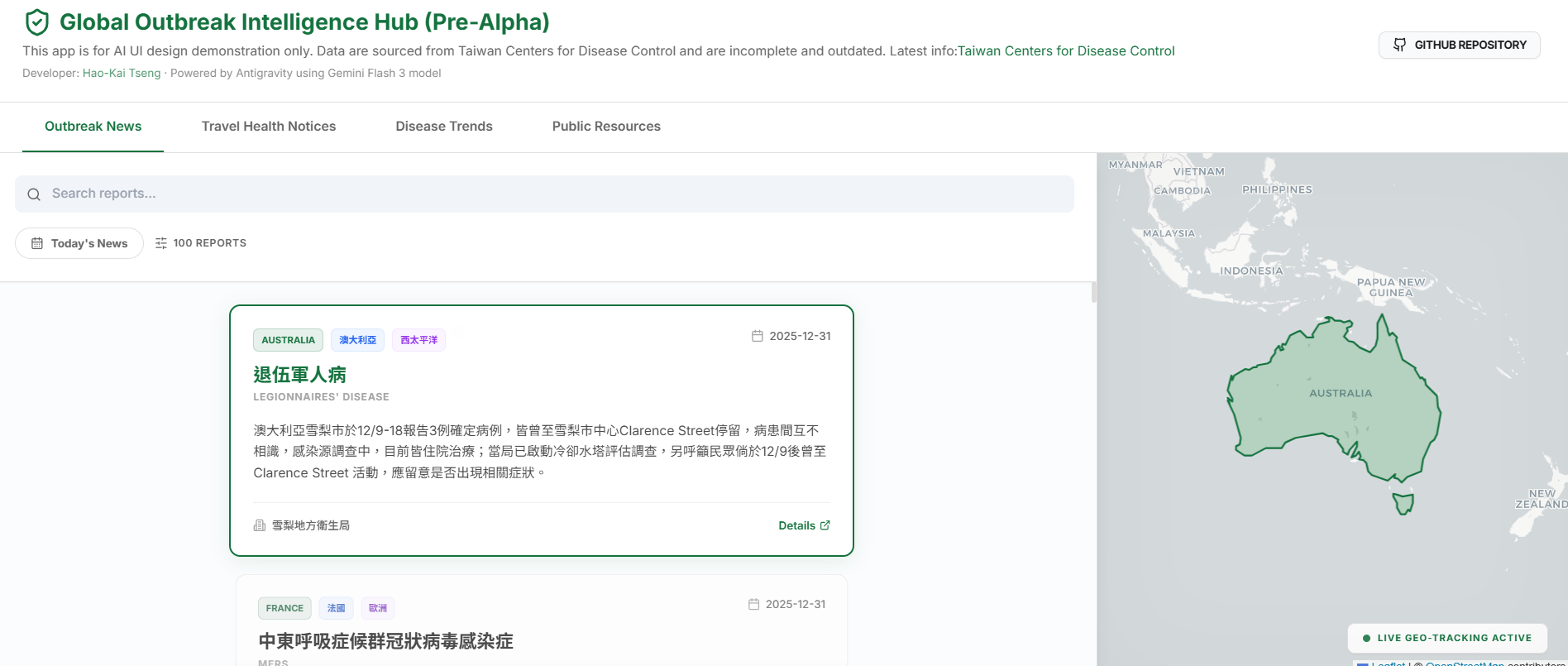The image size is (1568, 666).
Task: Switch to Travel Health Notices tab
Action: pos(269,127)
